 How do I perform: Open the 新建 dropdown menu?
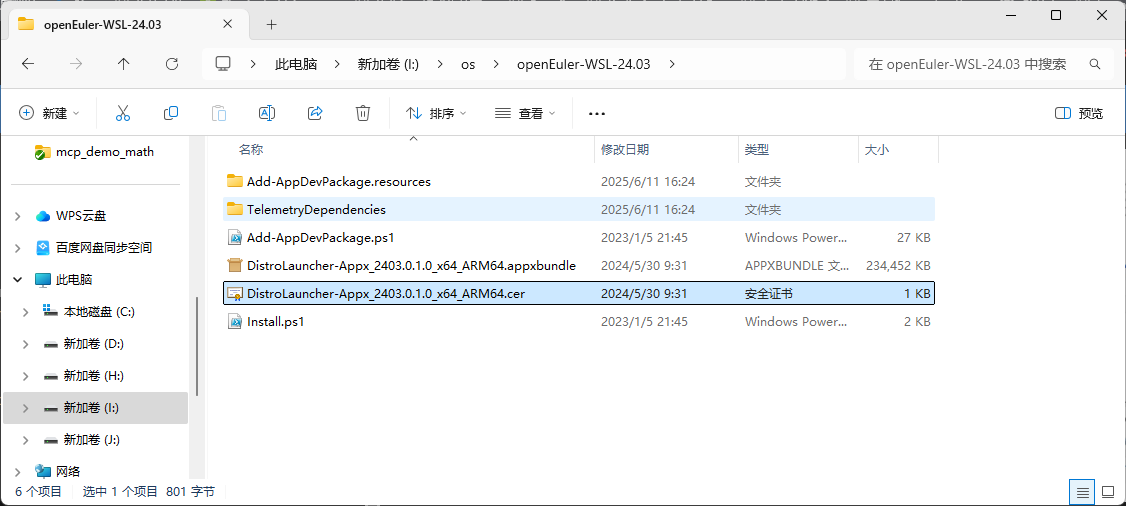49,113
